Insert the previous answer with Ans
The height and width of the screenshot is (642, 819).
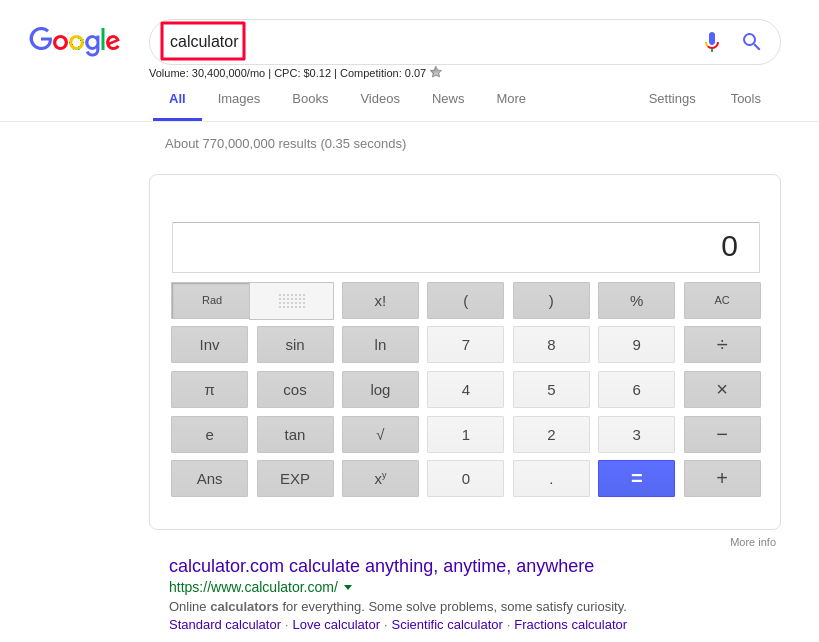pyautogui.click(x=209, y=478)
